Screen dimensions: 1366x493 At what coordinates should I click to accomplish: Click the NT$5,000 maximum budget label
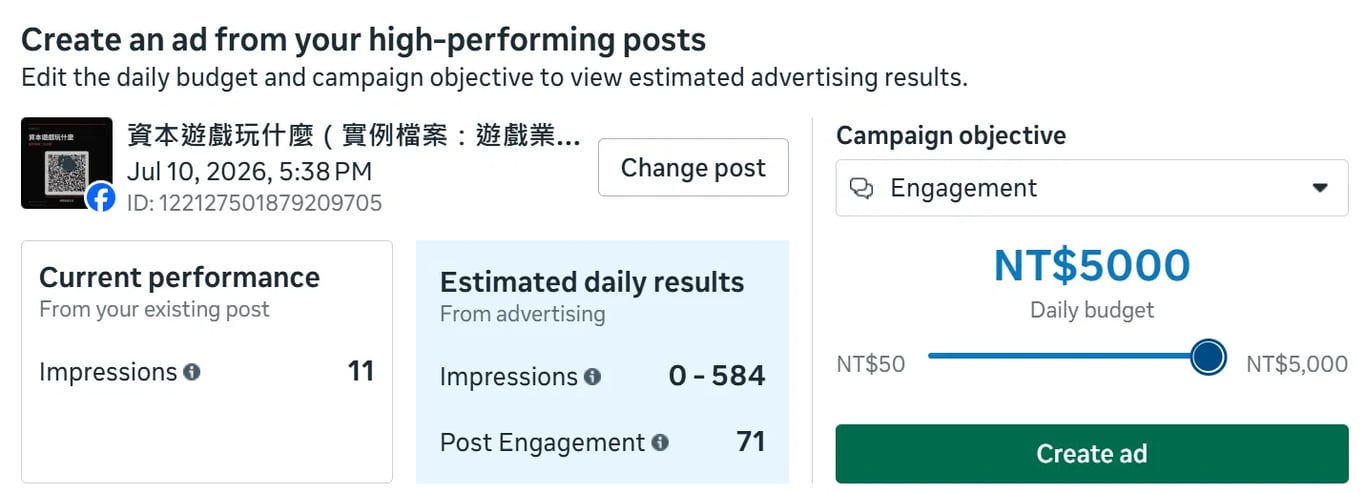point(1297,364)
